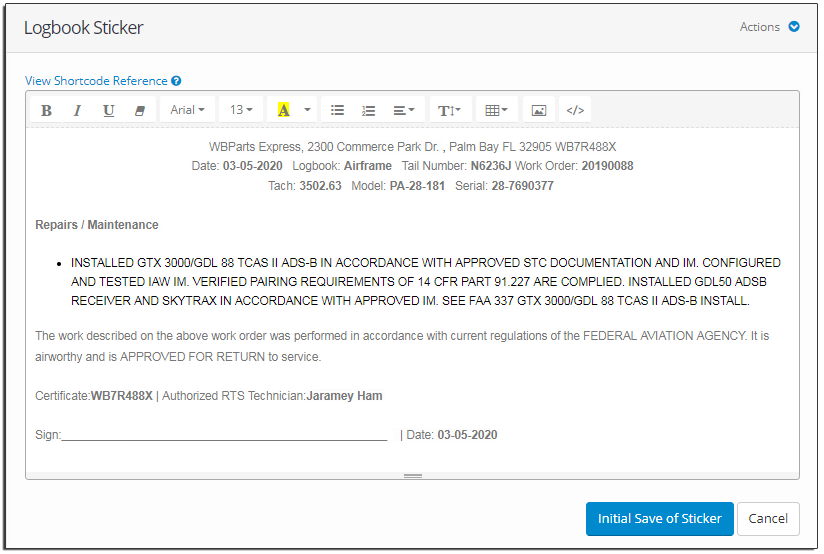824x554 pixels.
Task: Underline the selected text
Action: point(108,110)
